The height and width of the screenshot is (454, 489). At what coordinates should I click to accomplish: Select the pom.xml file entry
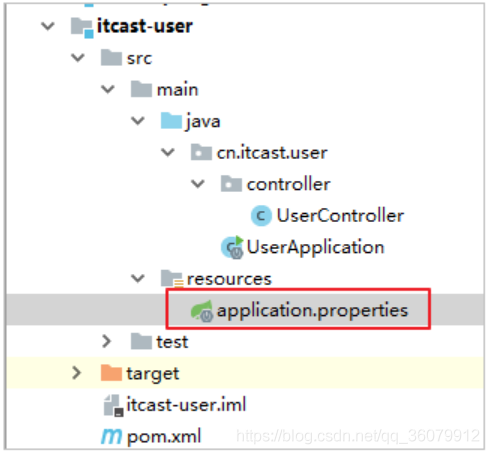pyautogui.click(x=164, y=436)
